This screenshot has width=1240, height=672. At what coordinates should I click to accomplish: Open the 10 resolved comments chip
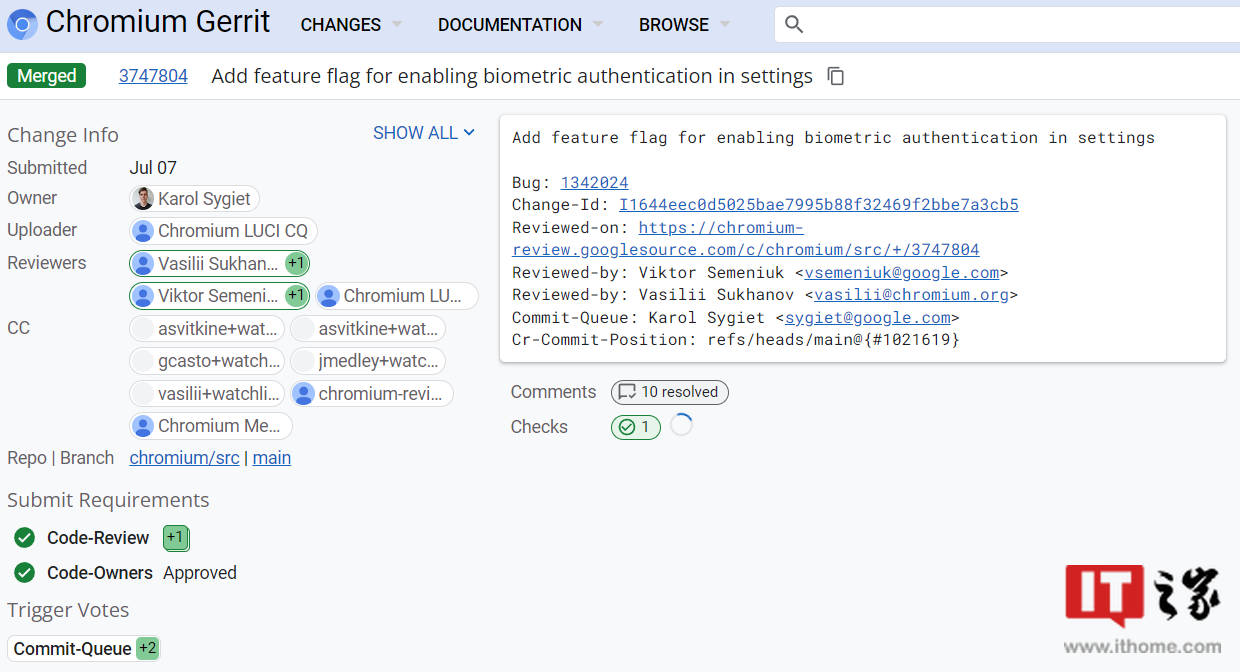(x=669, y=392)
